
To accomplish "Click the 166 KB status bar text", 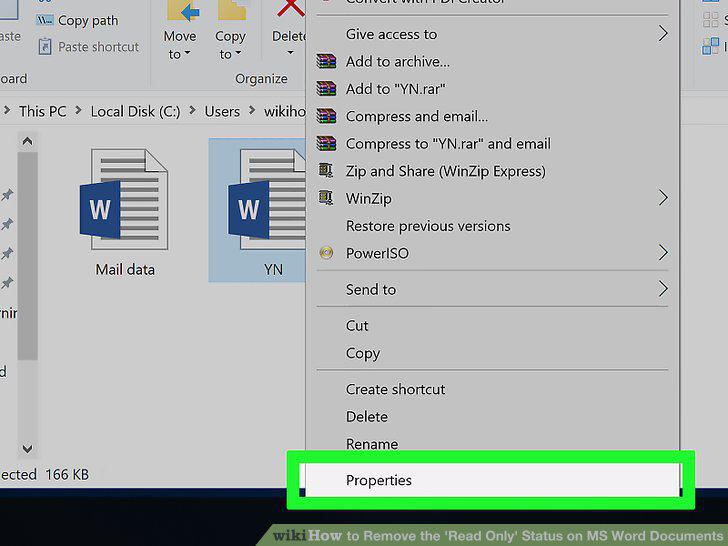I will pyautogui.click(x=67, y=474).
